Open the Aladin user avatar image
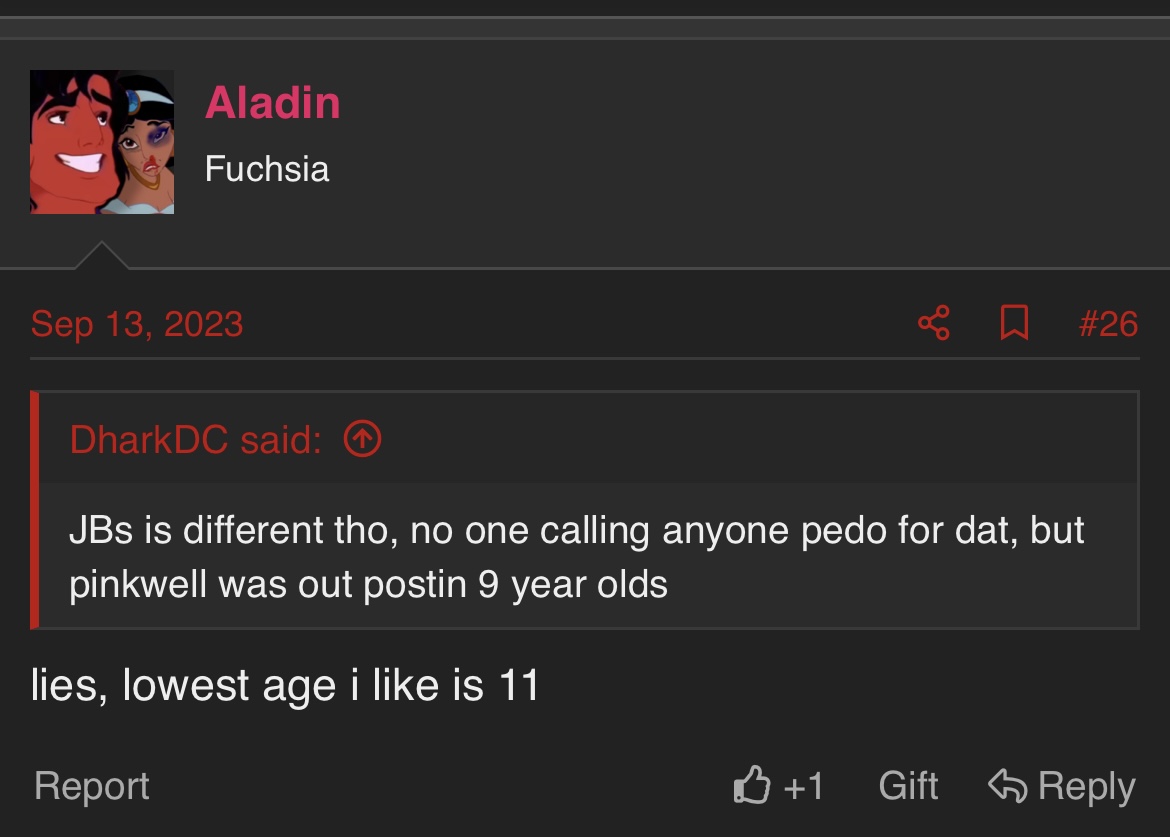 coord(102,142)
